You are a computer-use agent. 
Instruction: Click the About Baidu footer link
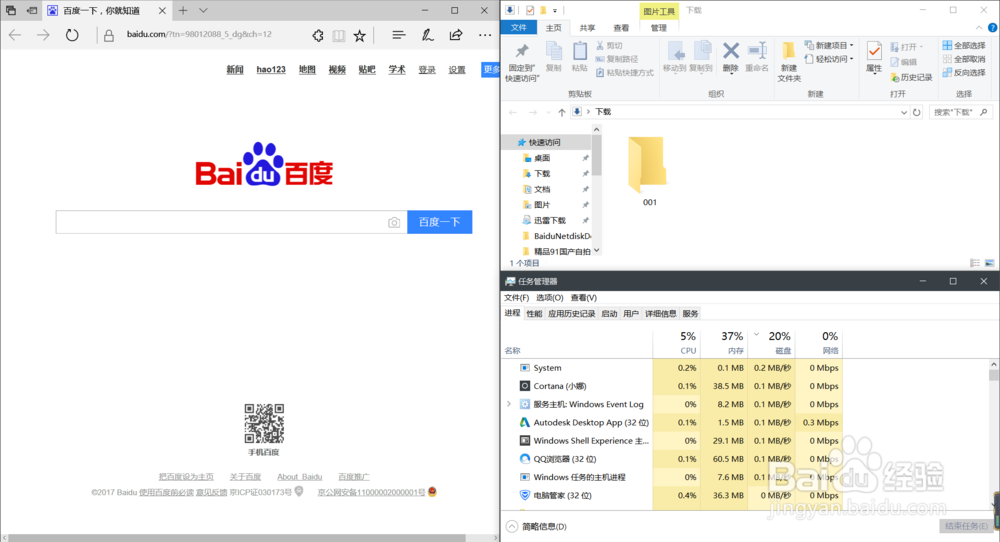pyautogui.click(x=300, y=477)
